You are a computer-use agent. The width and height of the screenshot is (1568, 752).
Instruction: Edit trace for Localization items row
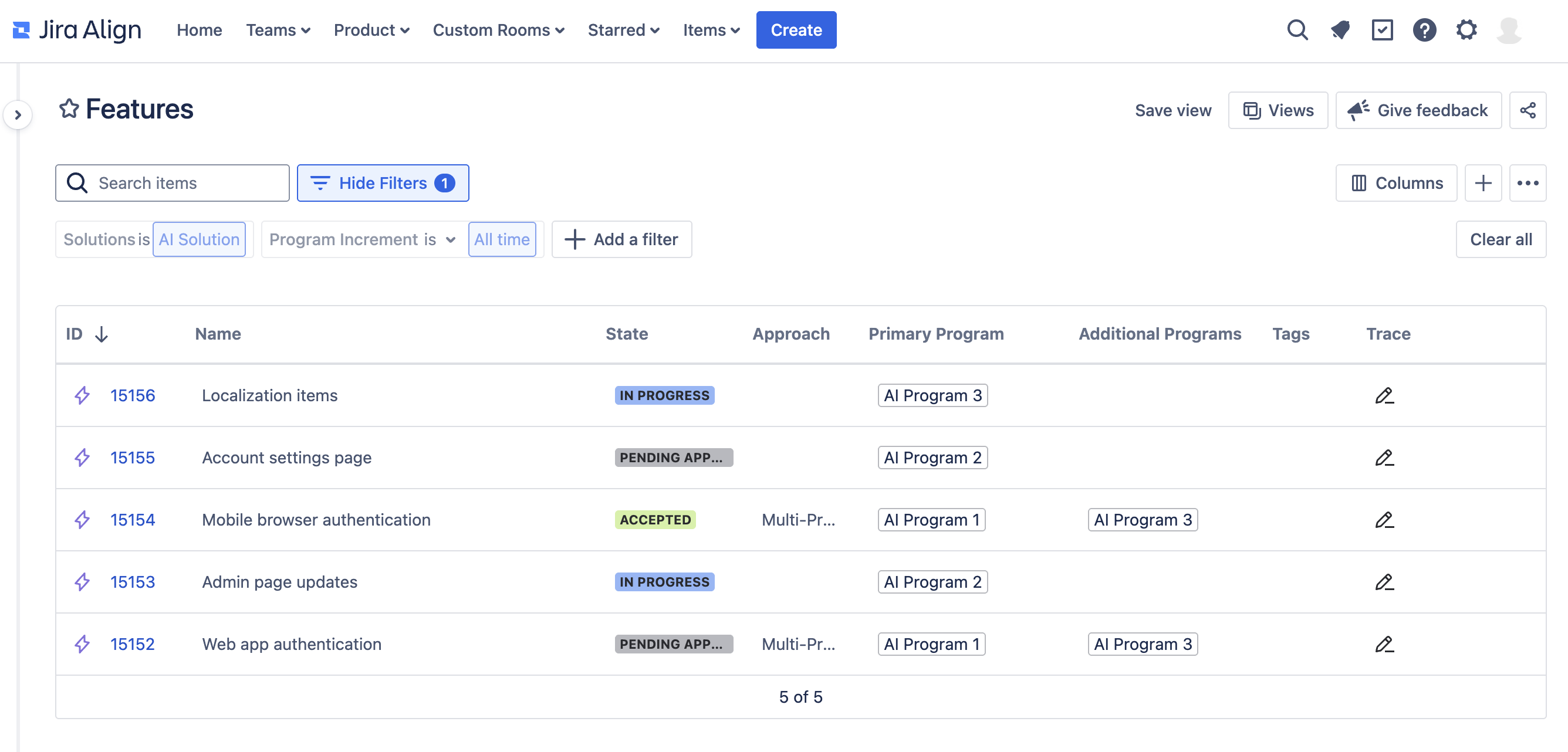pyautogui.click(x=1384, y=395)
